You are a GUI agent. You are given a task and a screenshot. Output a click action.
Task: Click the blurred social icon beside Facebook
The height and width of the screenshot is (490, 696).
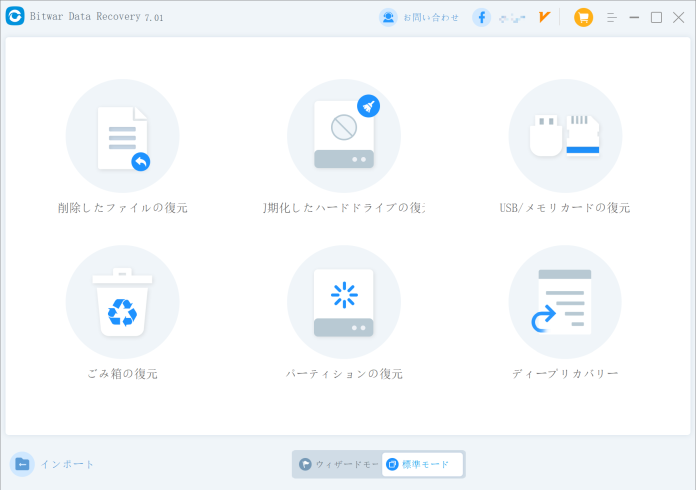point(512,17)
